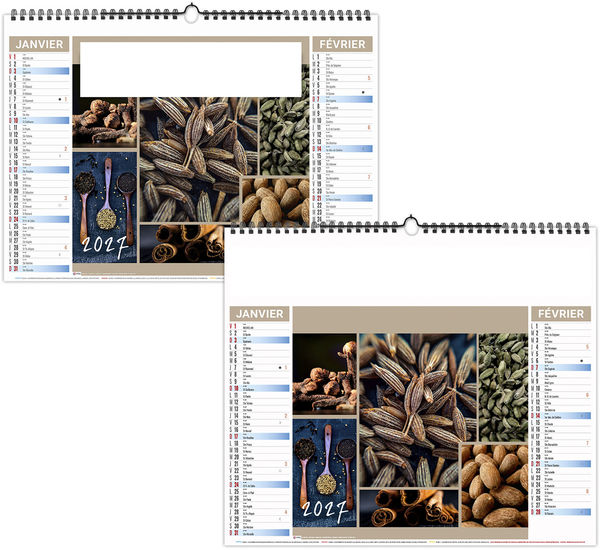Screen dimensions: 600x550
Task: Click the hanging hook loop of top-left calendar
Action: coord(191,13)
